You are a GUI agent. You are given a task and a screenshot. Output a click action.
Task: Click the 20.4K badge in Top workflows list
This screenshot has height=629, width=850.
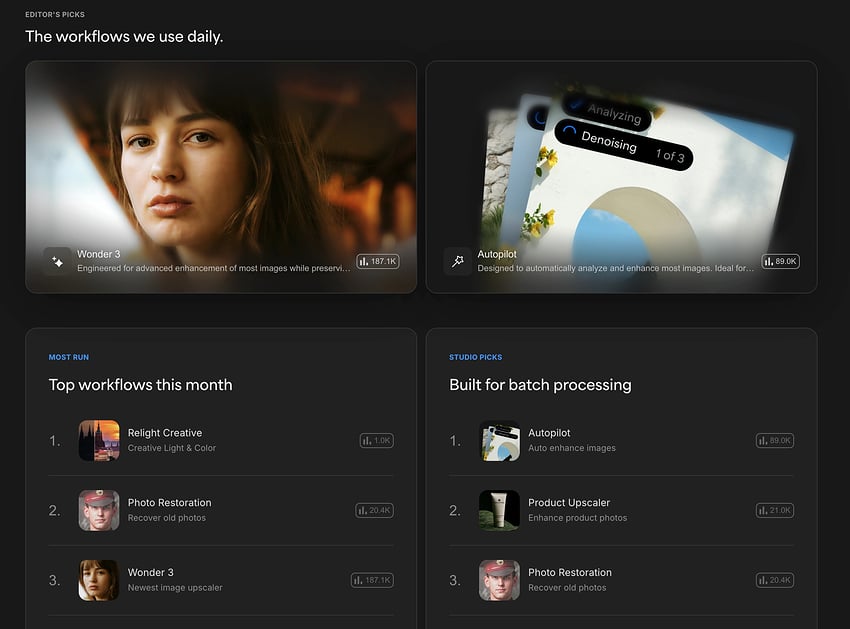pos(375,510)
